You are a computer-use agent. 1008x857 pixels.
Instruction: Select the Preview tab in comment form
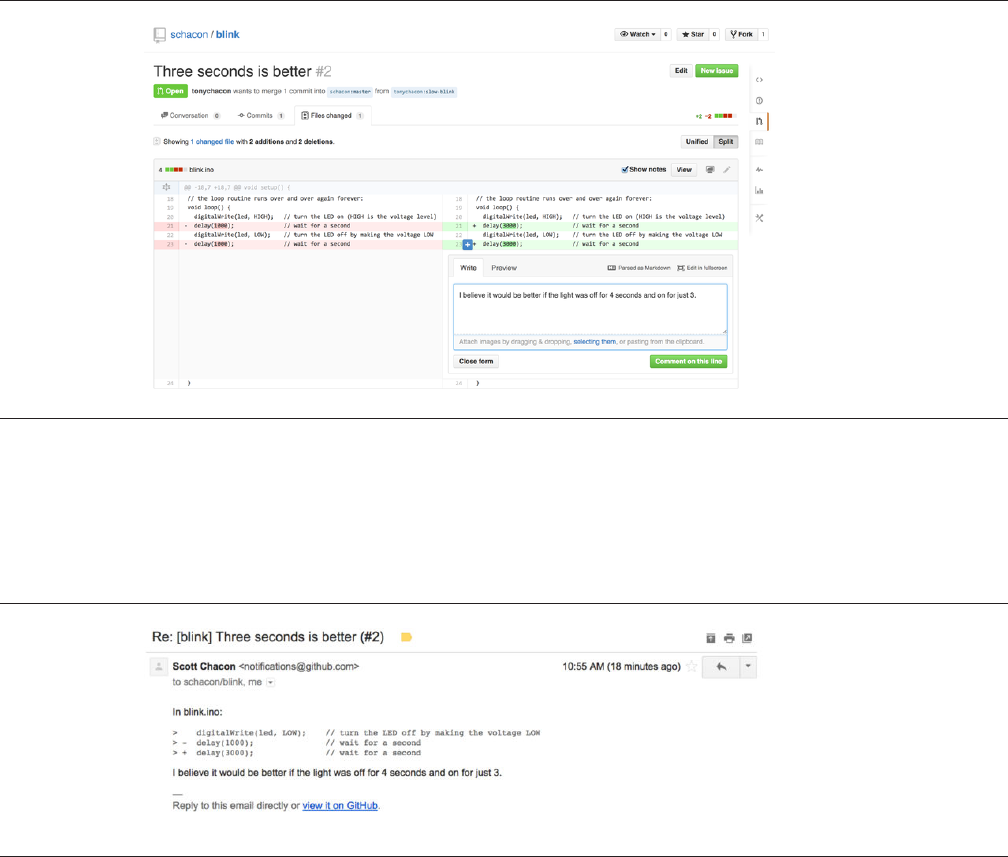click(504, 268)
